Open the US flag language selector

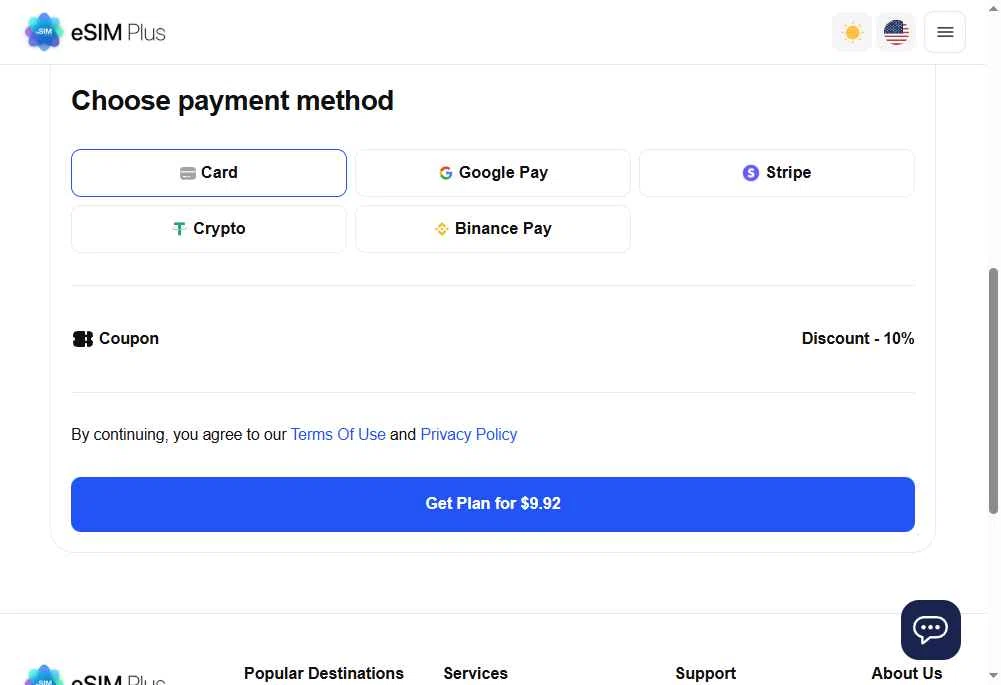point(896,32)
